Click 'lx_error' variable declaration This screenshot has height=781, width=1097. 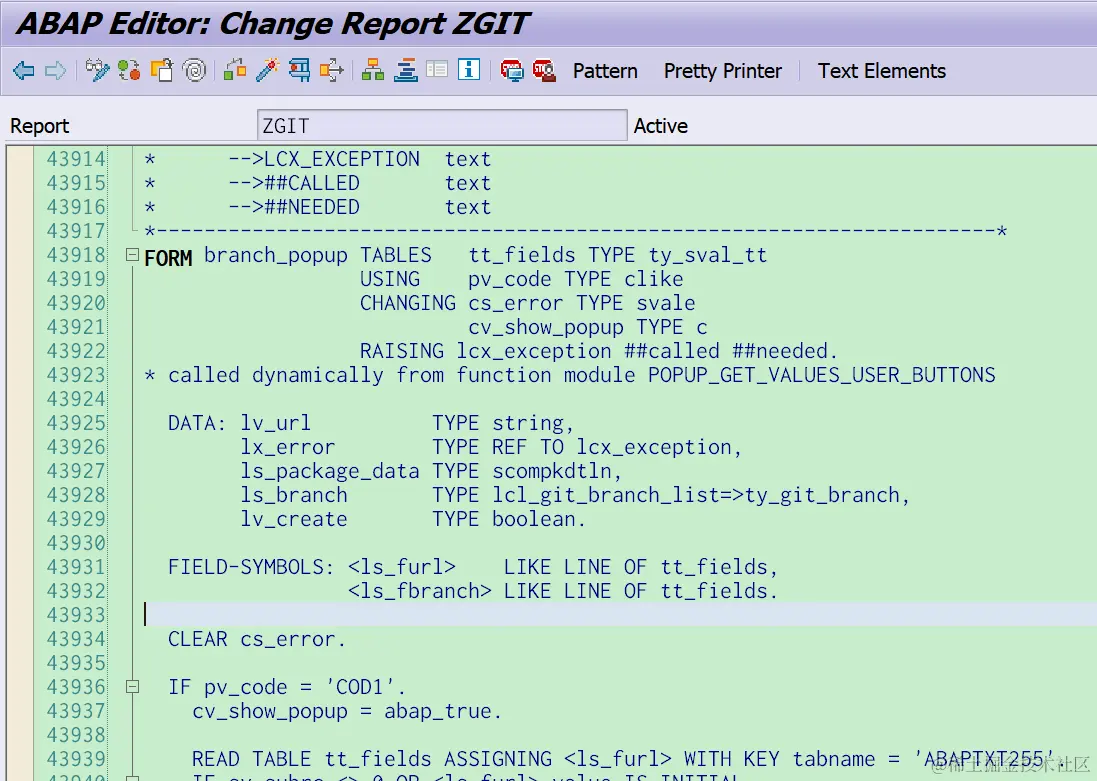(288, 446)
